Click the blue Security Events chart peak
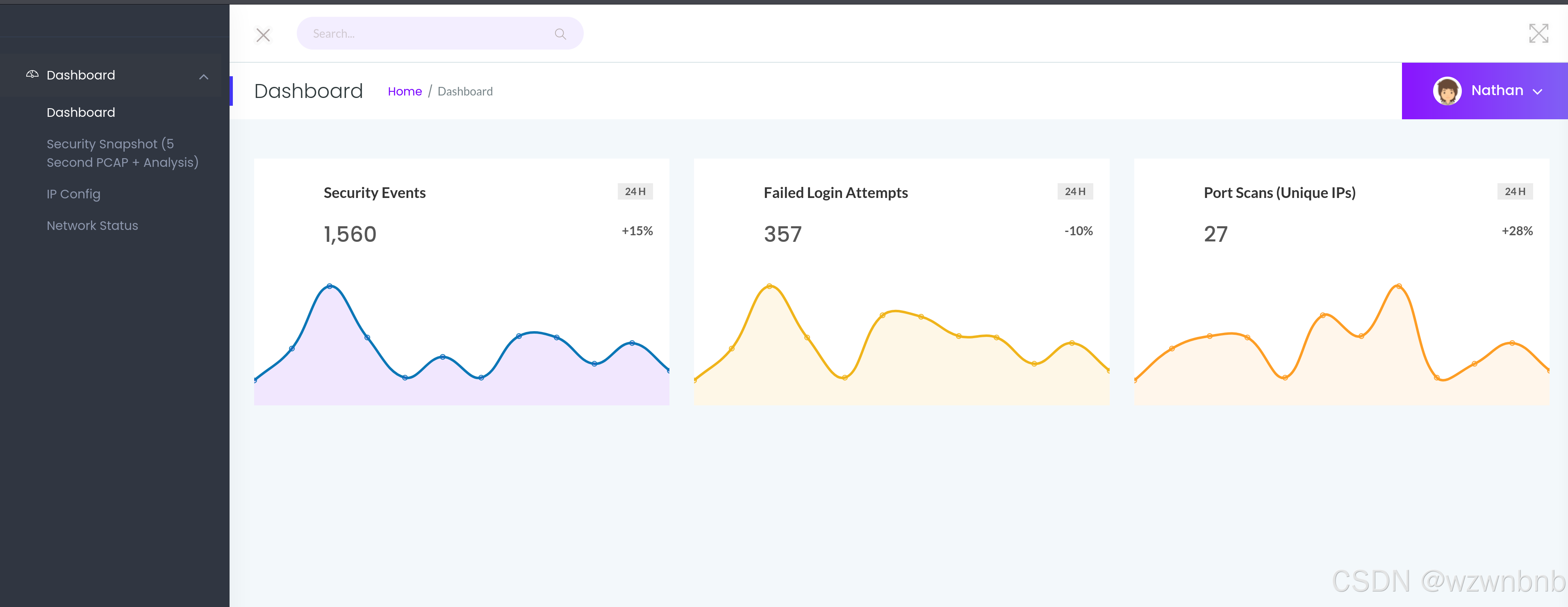Viewport: 1568px width, 607px height. coord(330,286)
